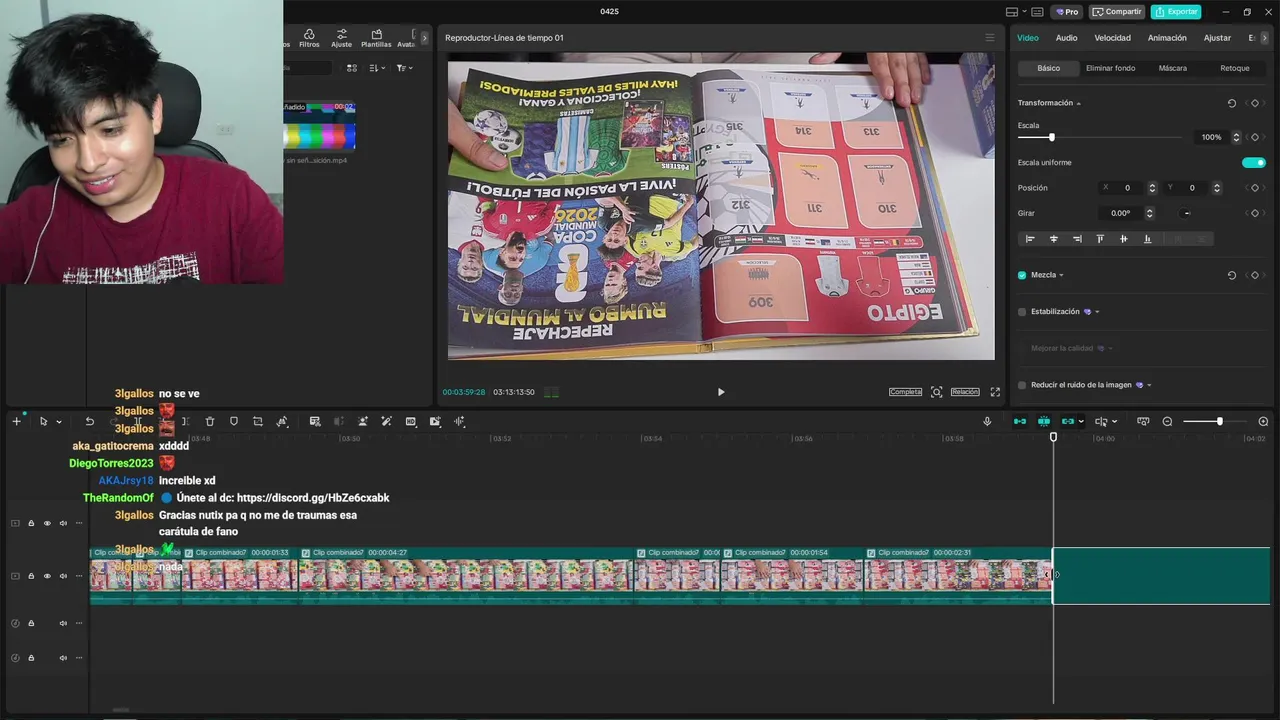Click the preview zoom-scan icon
This screenshot has height=720, width=1280.
(x=936, y=392)
